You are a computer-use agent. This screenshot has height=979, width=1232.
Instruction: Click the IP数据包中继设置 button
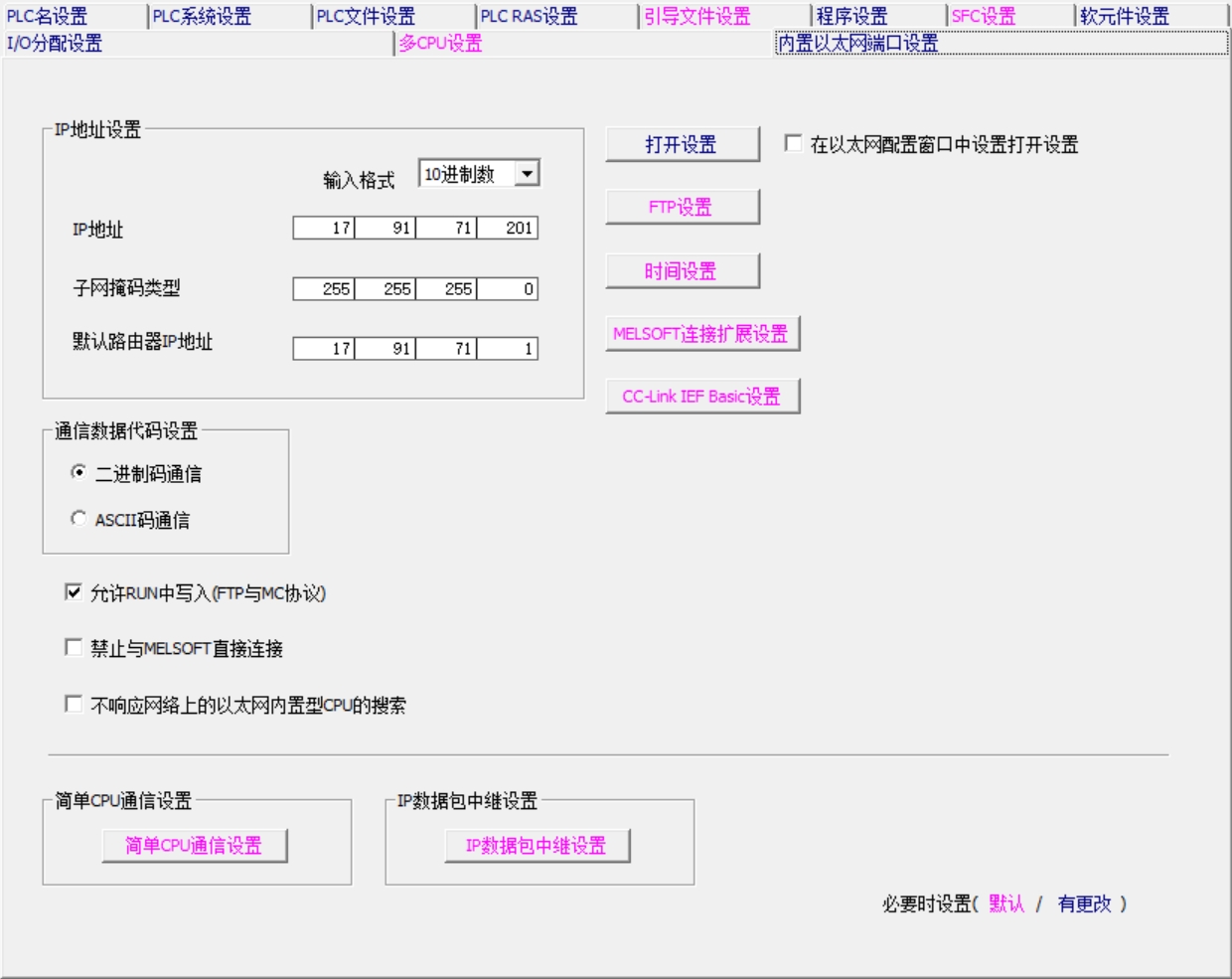click(x=537, y=846)
